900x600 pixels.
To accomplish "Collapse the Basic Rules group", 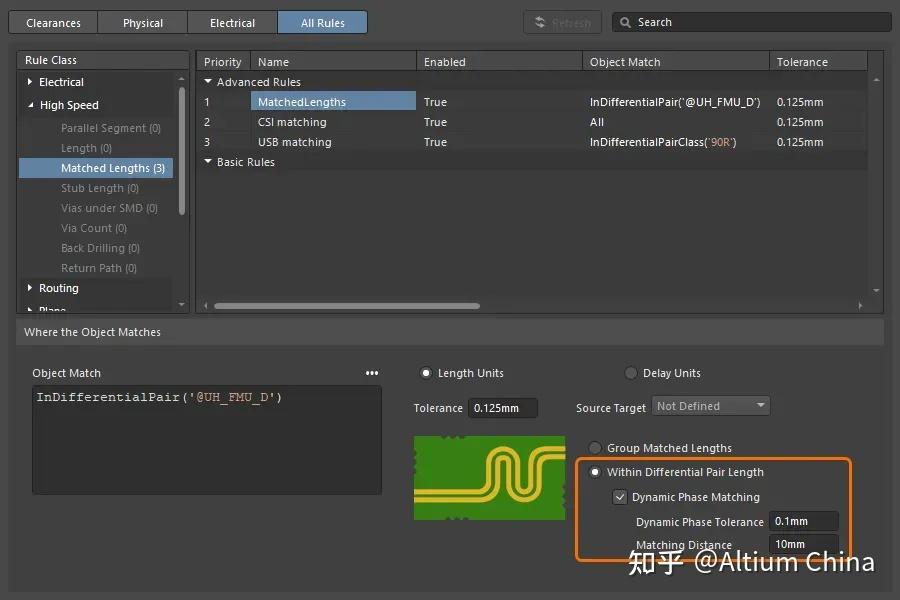I will 208,162.
